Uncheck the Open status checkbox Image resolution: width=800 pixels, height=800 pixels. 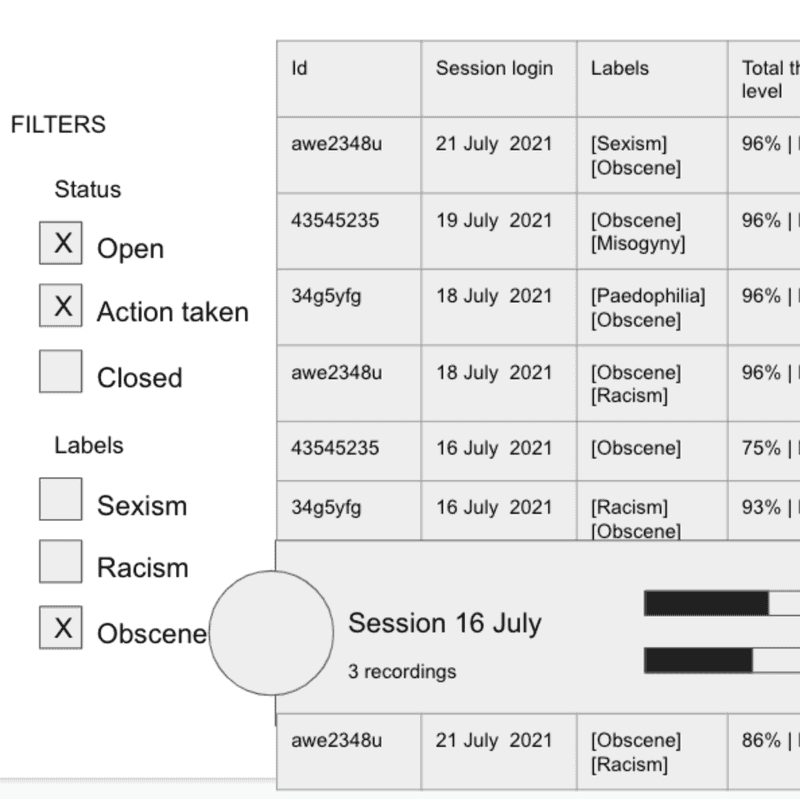[61, 243]
